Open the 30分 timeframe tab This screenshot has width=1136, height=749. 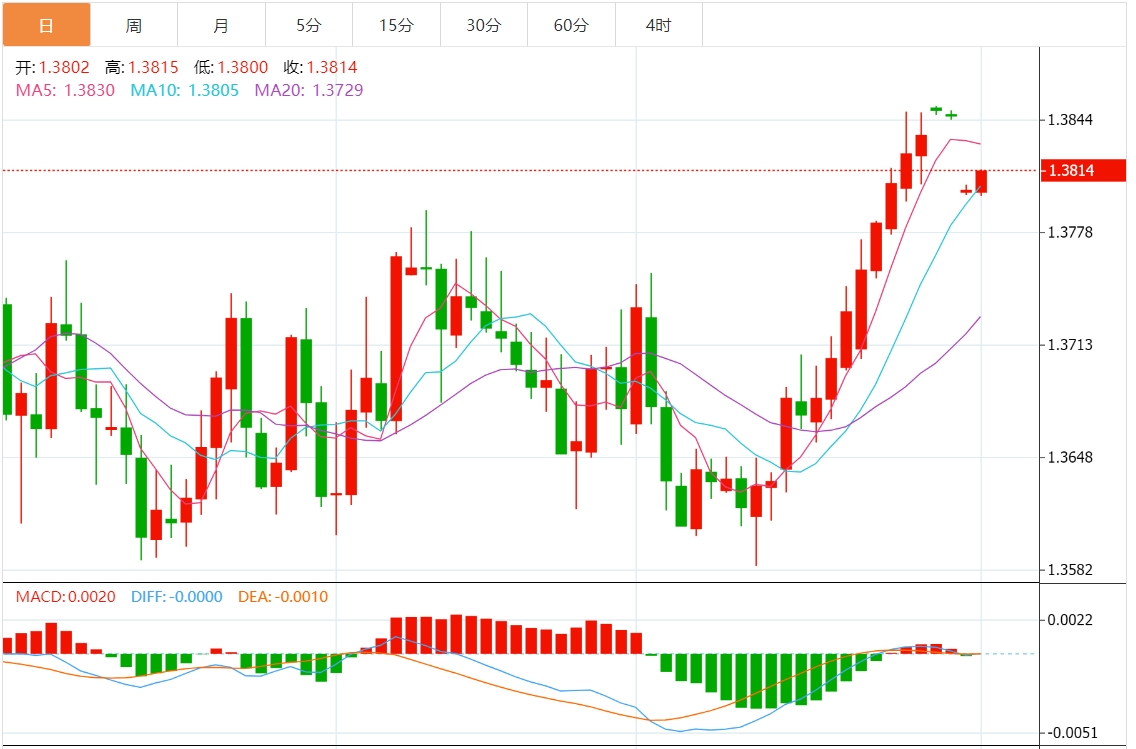pyautogui.click(x=484, y=25)
